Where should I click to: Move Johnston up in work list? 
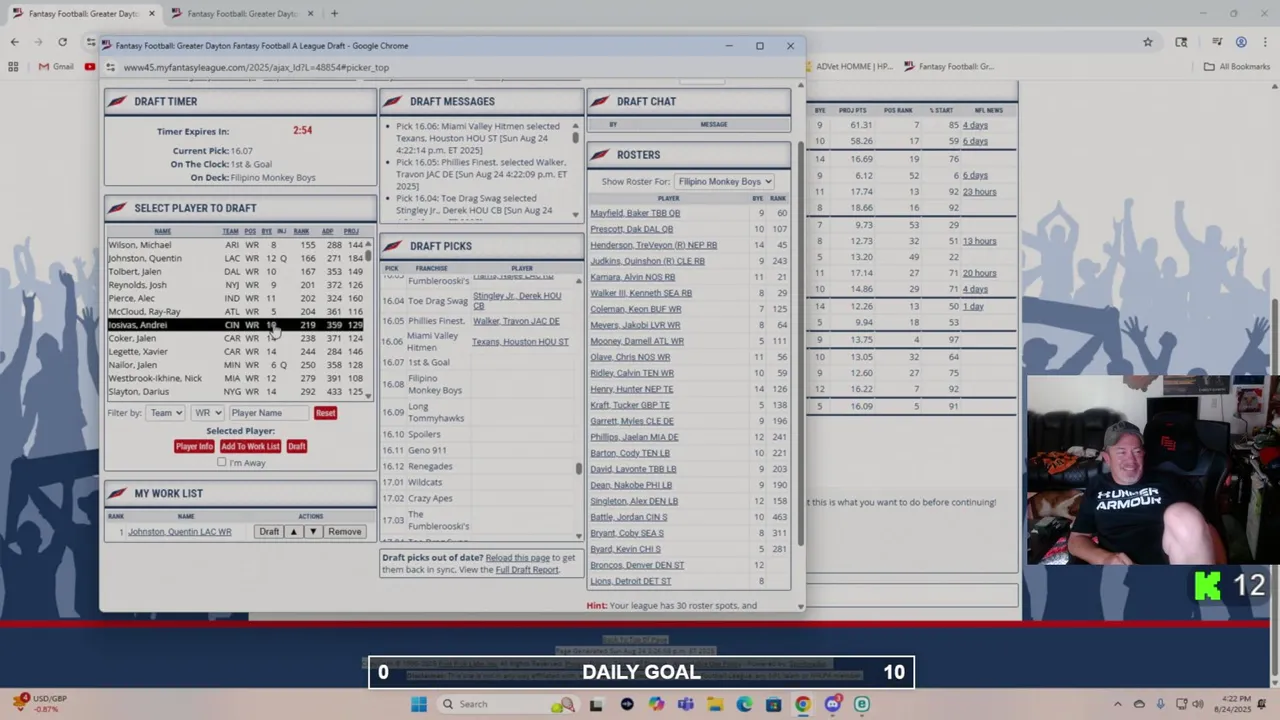(x=293, y=532)
